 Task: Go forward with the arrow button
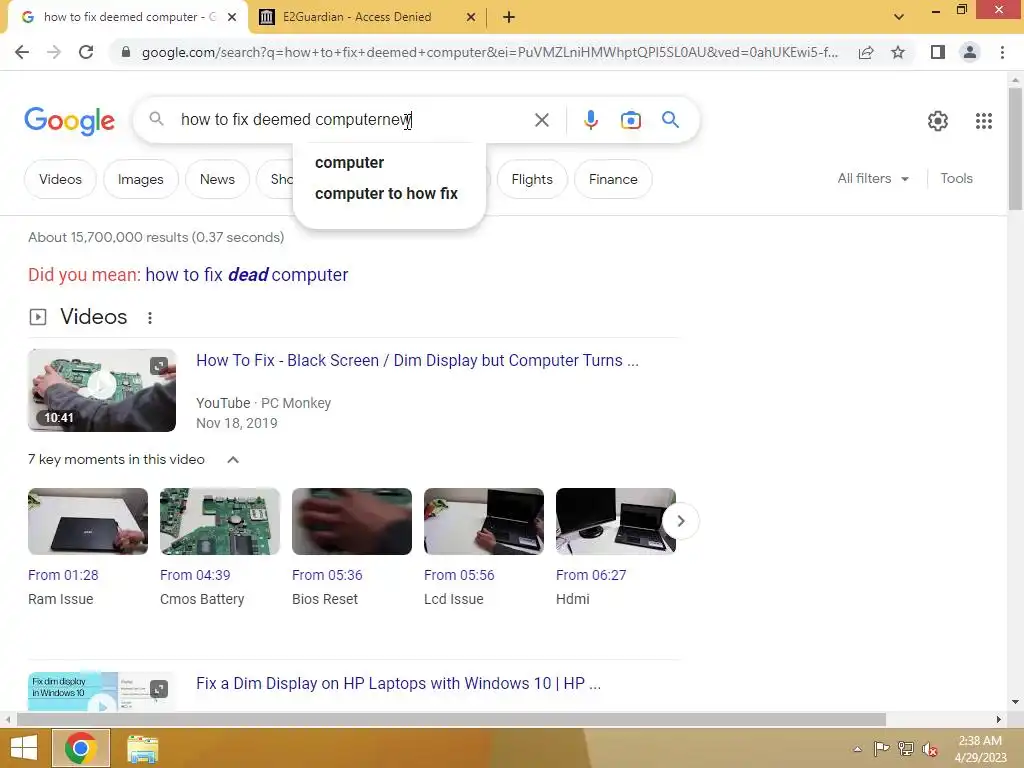click(54, 52)
